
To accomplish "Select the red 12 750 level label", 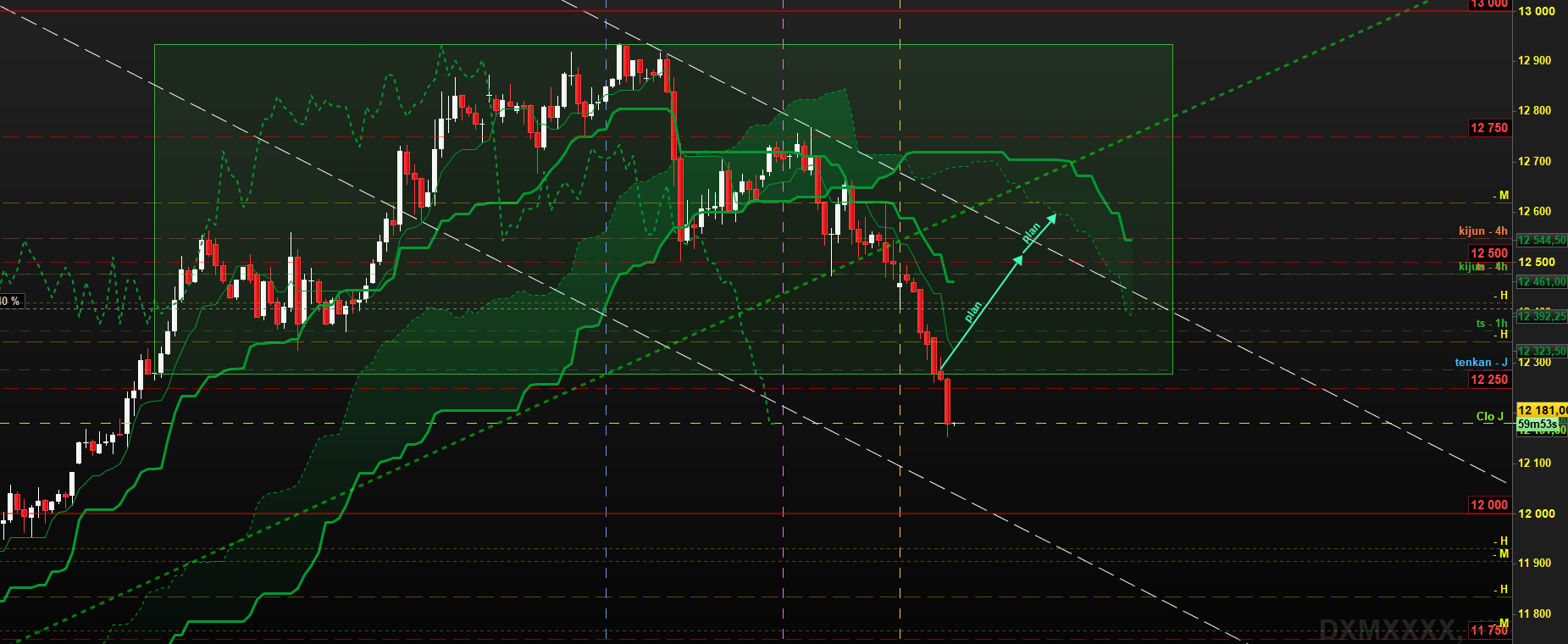I will click(x=1489, y=128).
